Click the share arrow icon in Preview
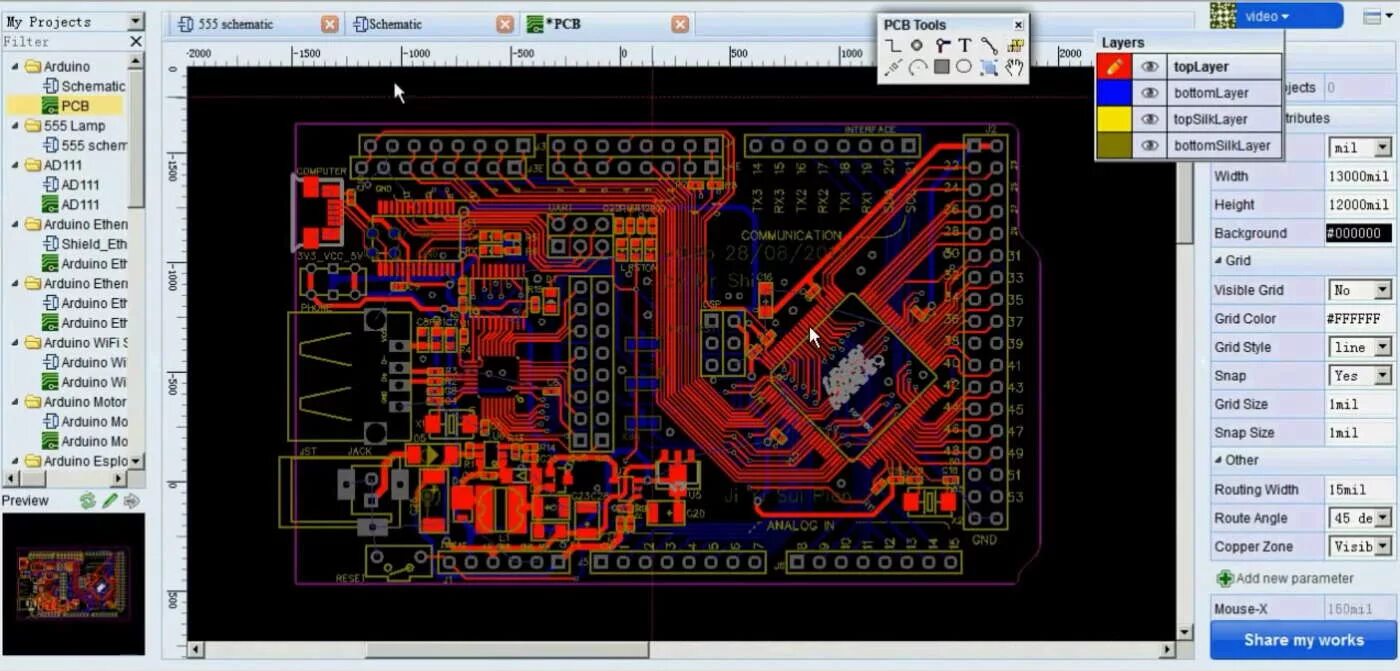1400x671 pixels. point(131,501)
